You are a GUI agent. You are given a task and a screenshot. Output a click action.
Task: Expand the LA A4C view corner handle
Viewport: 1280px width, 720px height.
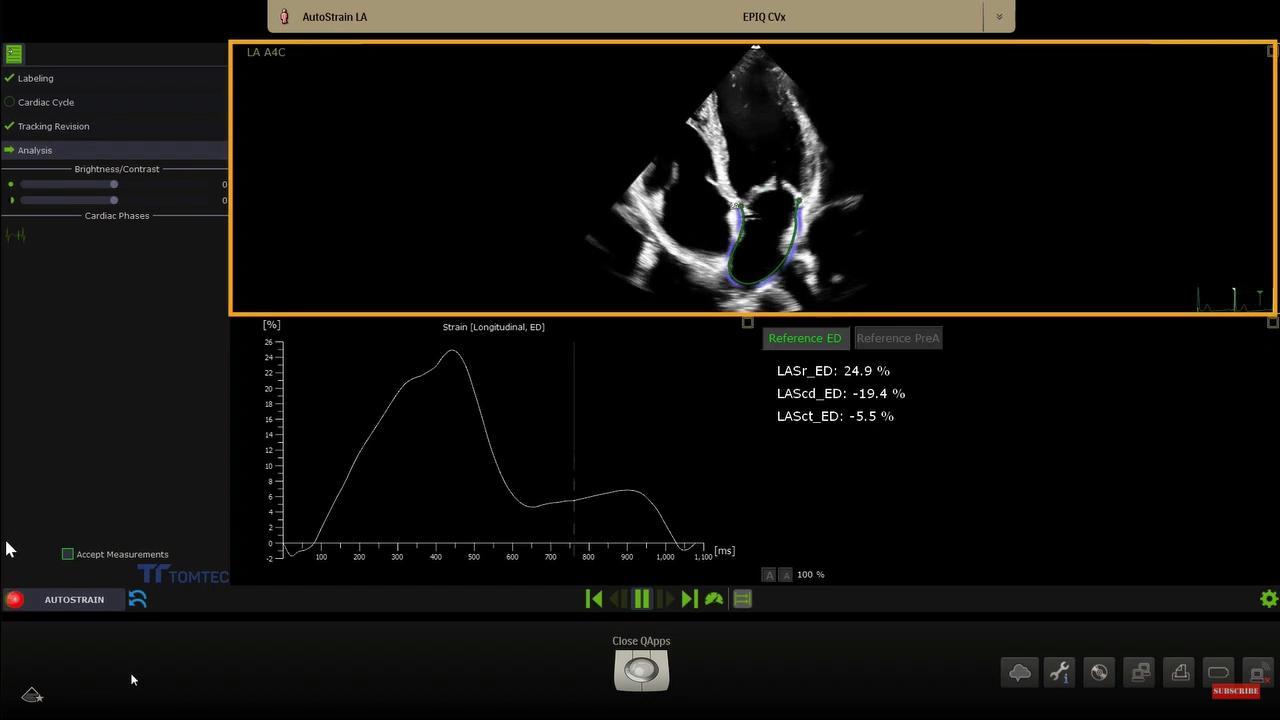click(1272, 51)
